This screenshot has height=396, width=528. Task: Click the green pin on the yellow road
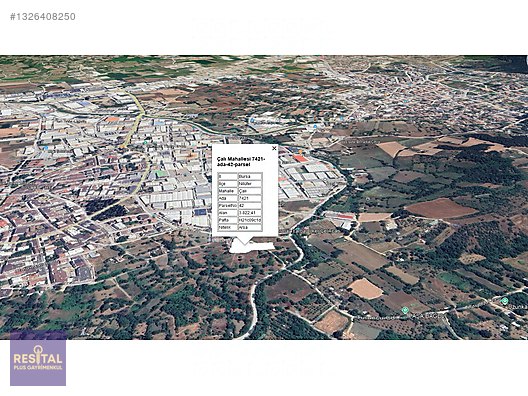[x=145, y=143]
